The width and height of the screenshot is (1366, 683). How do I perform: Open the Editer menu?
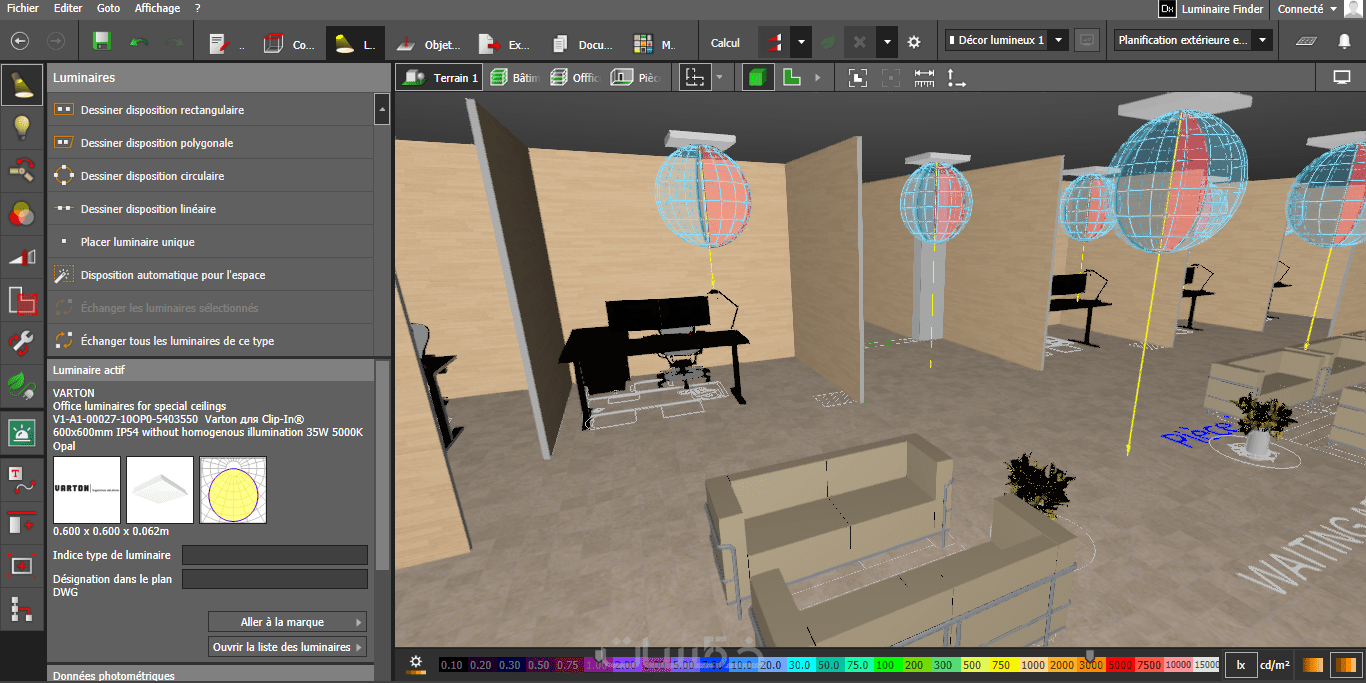pyautogui.click(x=68, y=8)
